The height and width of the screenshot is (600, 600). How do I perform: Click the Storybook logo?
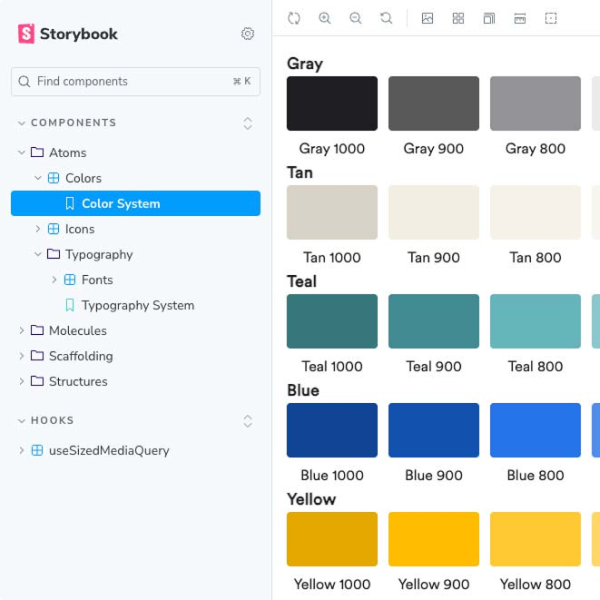(68, 34)
